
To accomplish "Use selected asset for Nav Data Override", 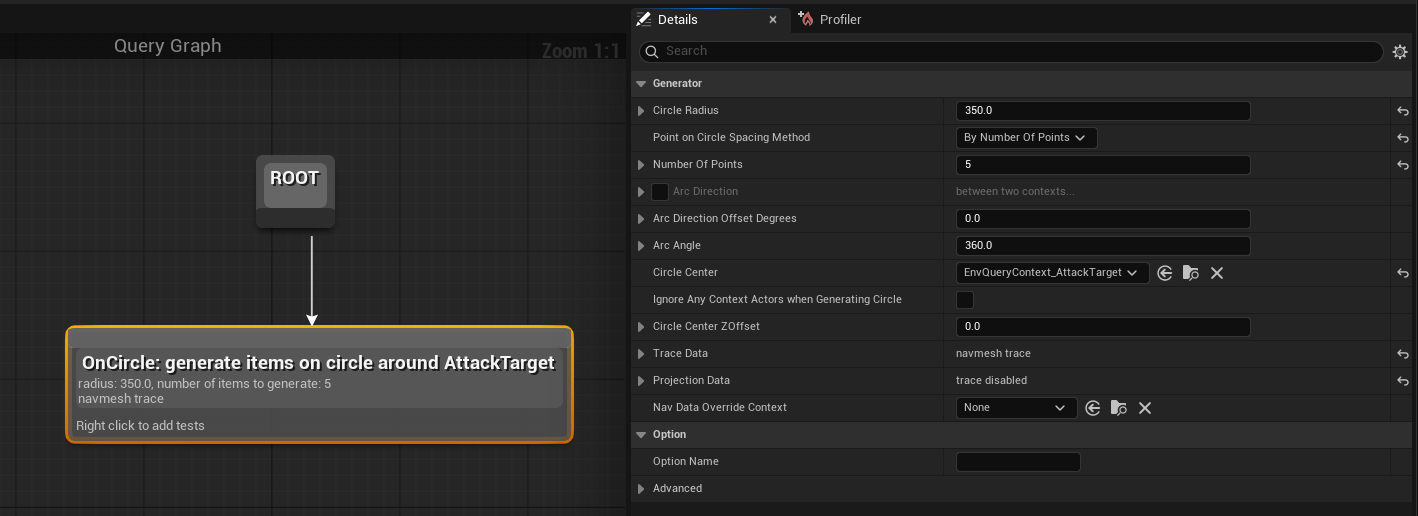I will [x=1093, y=408].
